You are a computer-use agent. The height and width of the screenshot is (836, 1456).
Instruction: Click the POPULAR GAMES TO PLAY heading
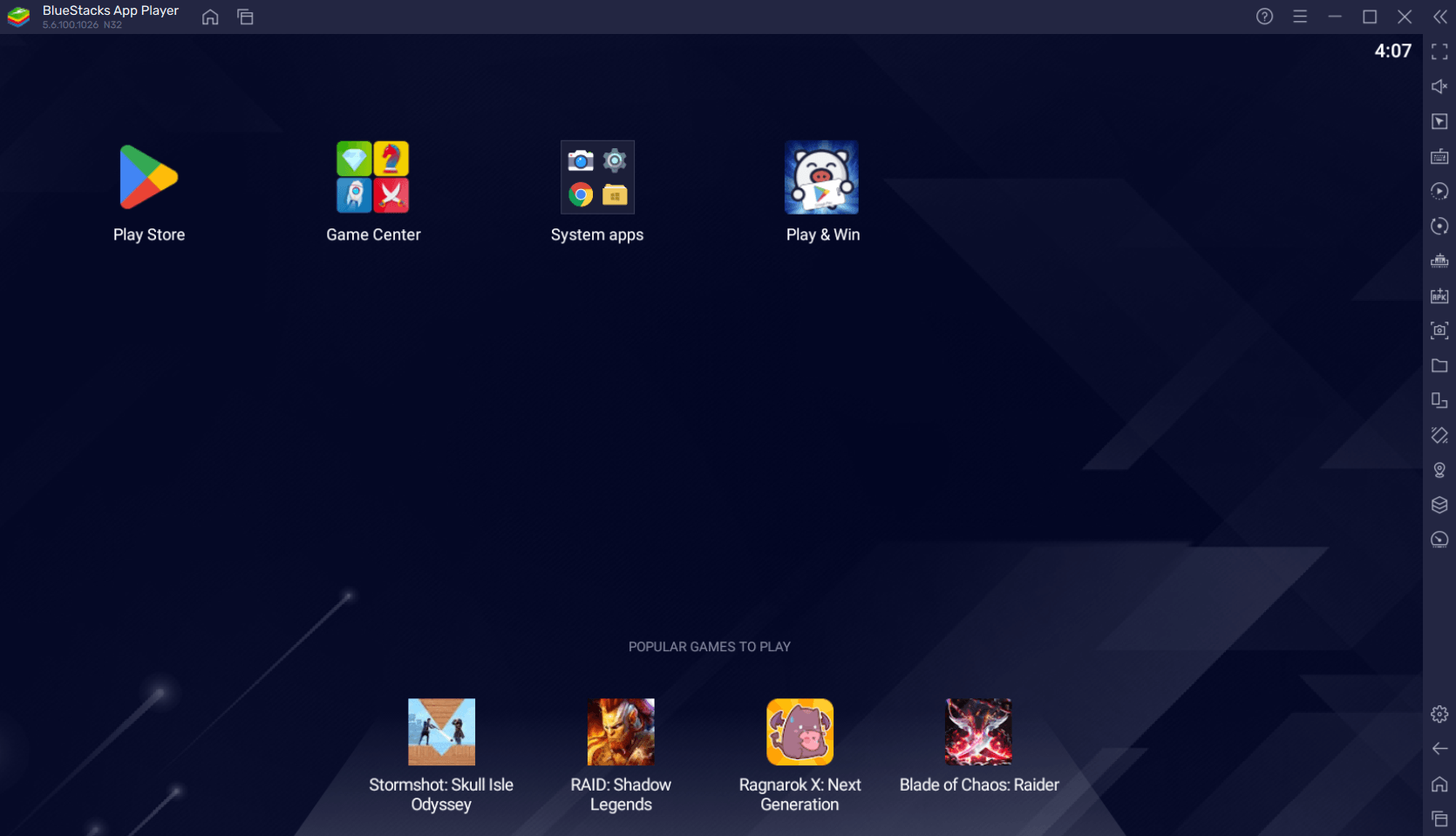710,647
